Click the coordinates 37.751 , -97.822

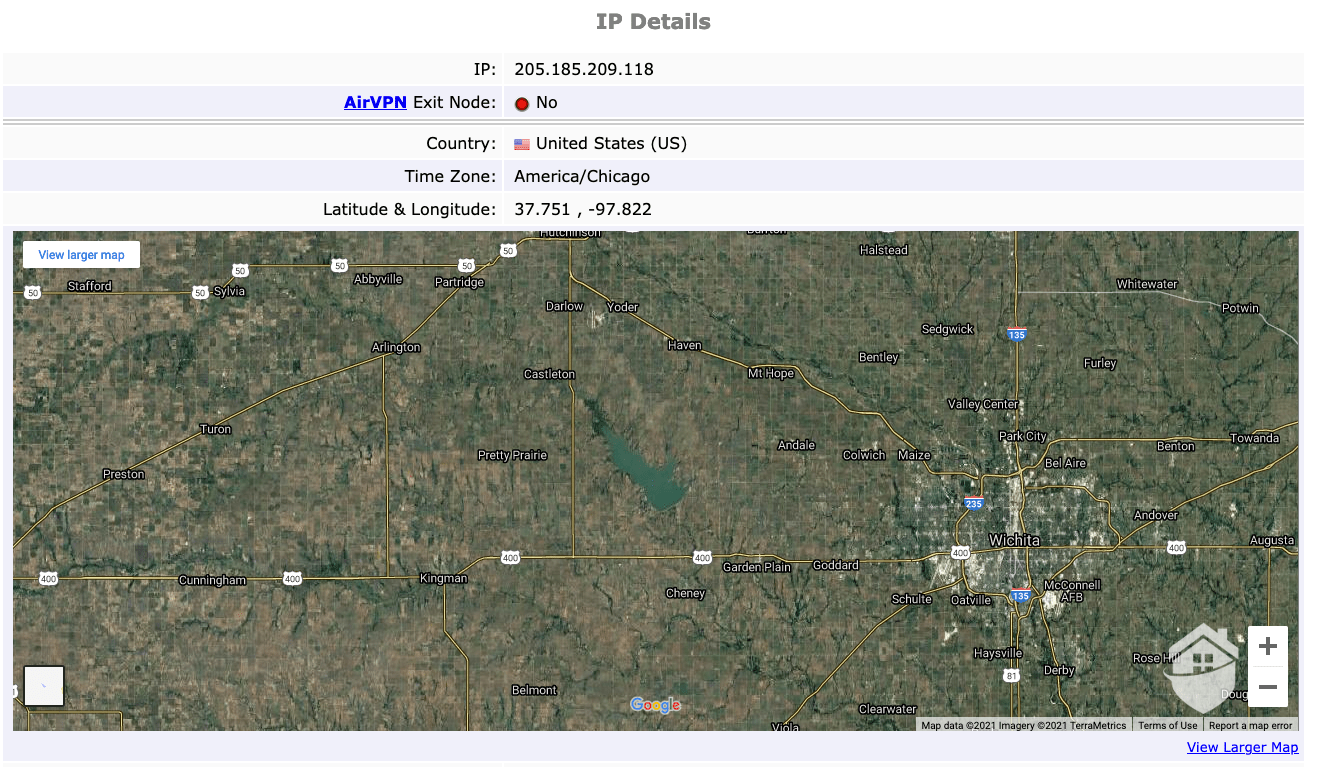[x=583, y=209]
